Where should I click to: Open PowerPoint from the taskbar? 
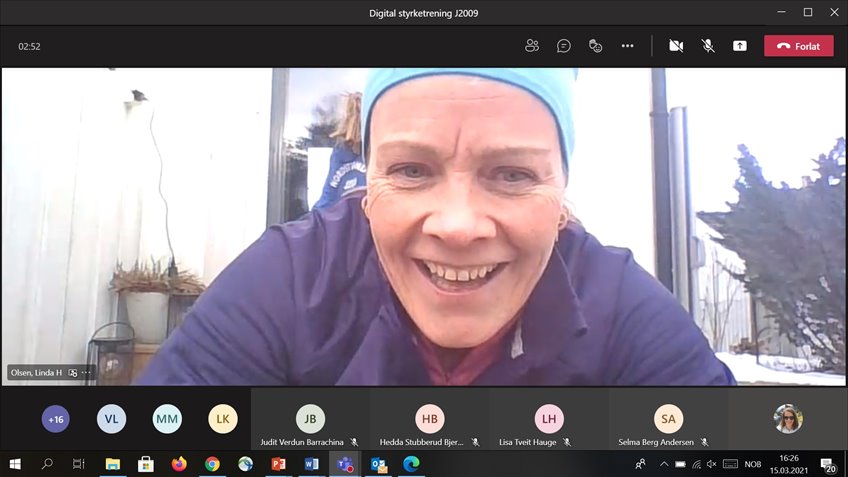click(x=278, y=464)
